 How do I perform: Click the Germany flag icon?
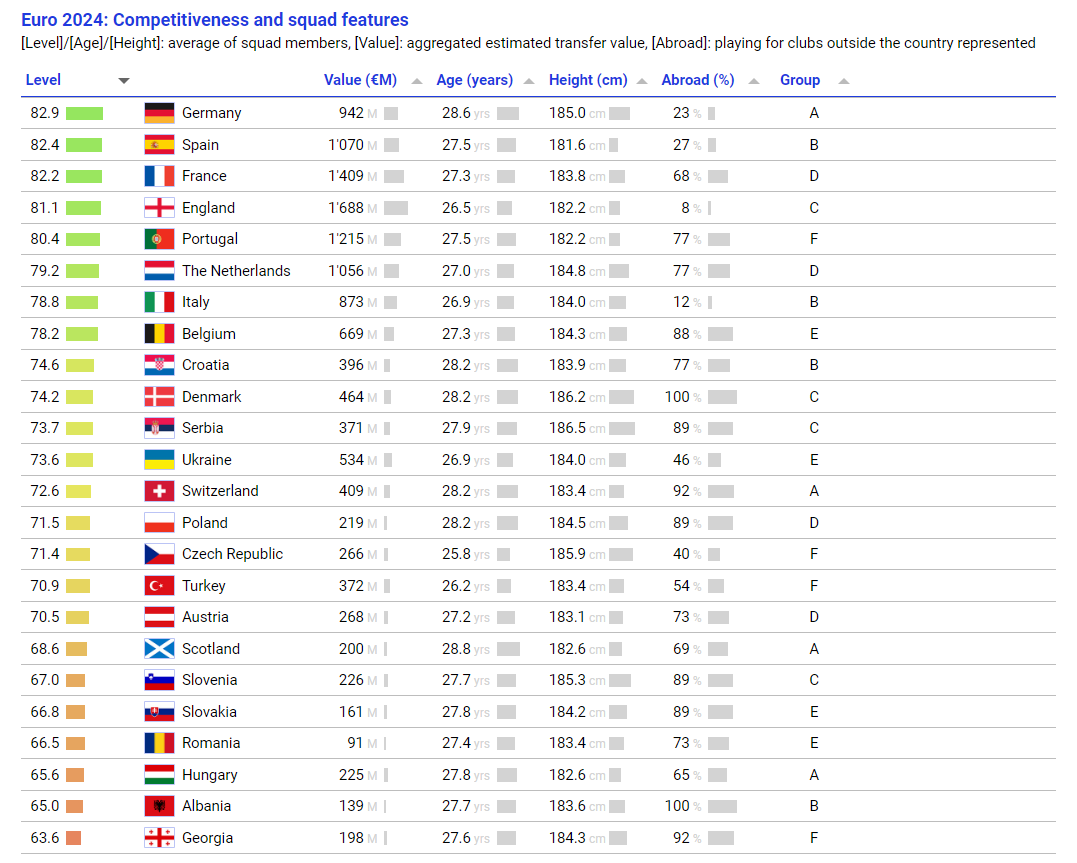pyautogui.click(x=159, y=113)
